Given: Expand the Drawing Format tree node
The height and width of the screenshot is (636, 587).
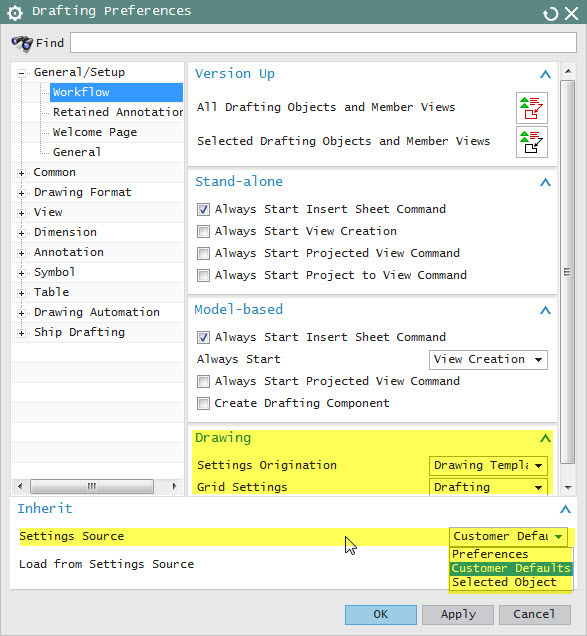Looking at the screenshot, I should 21,193.
